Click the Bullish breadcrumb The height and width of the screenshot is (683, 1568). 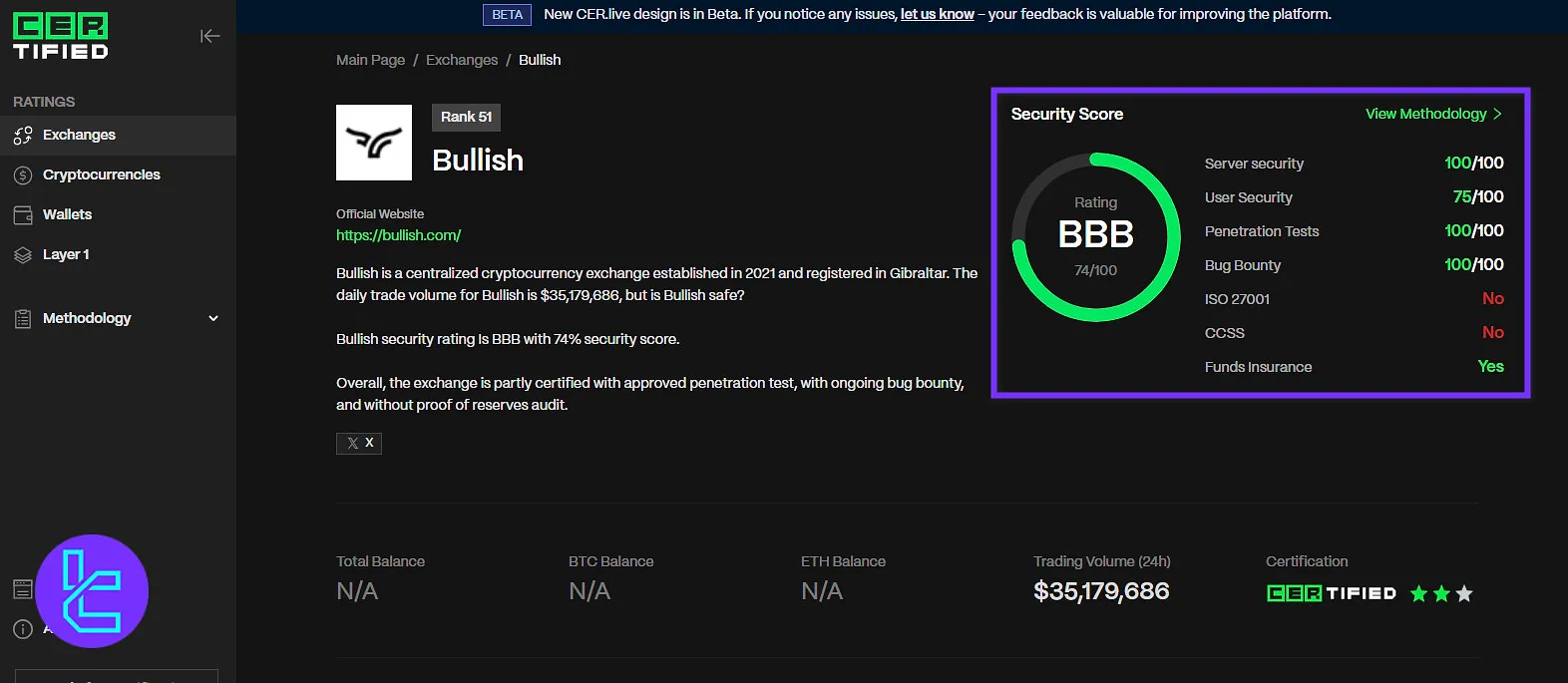[540, 60]
